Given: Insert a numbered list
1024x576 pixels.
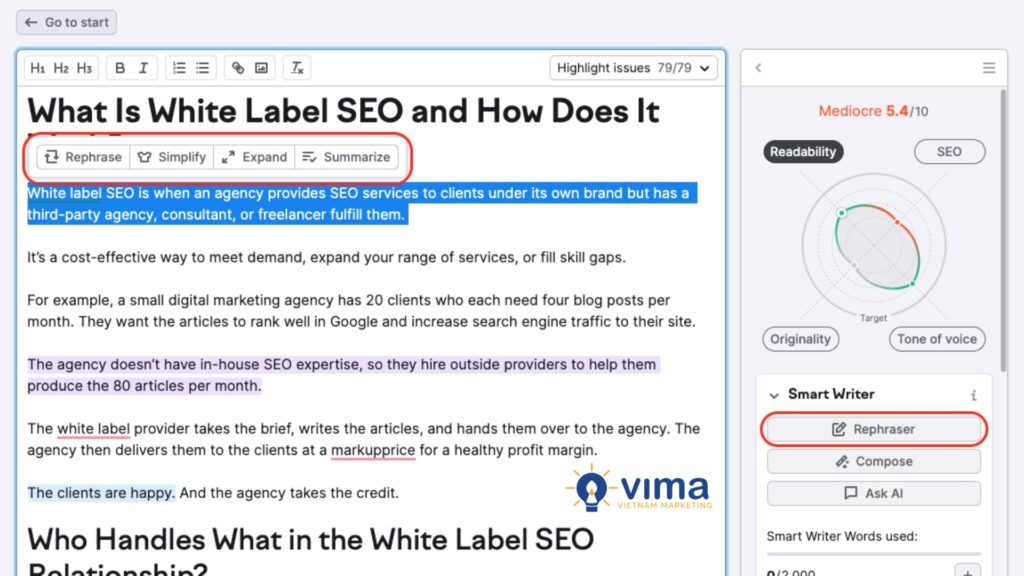Looking at the screenshot, I should coord(179,68).
